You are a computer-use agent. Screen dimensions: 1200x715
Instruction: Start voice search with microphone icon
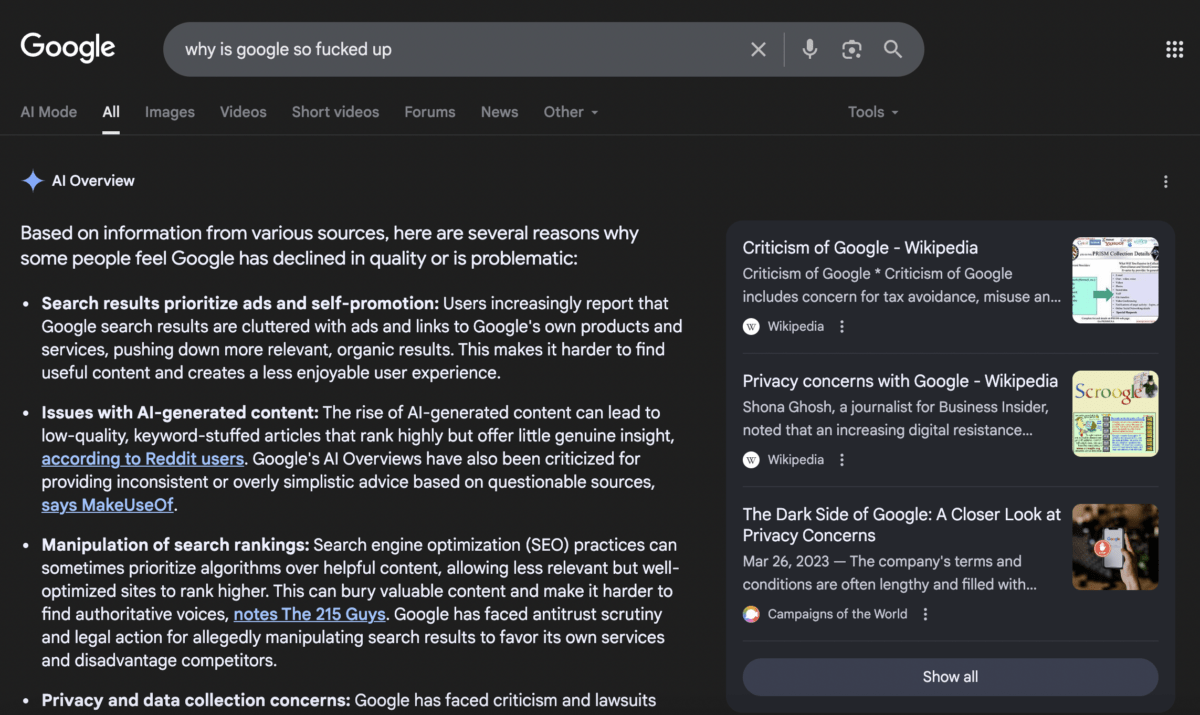(x=809, y=49)
